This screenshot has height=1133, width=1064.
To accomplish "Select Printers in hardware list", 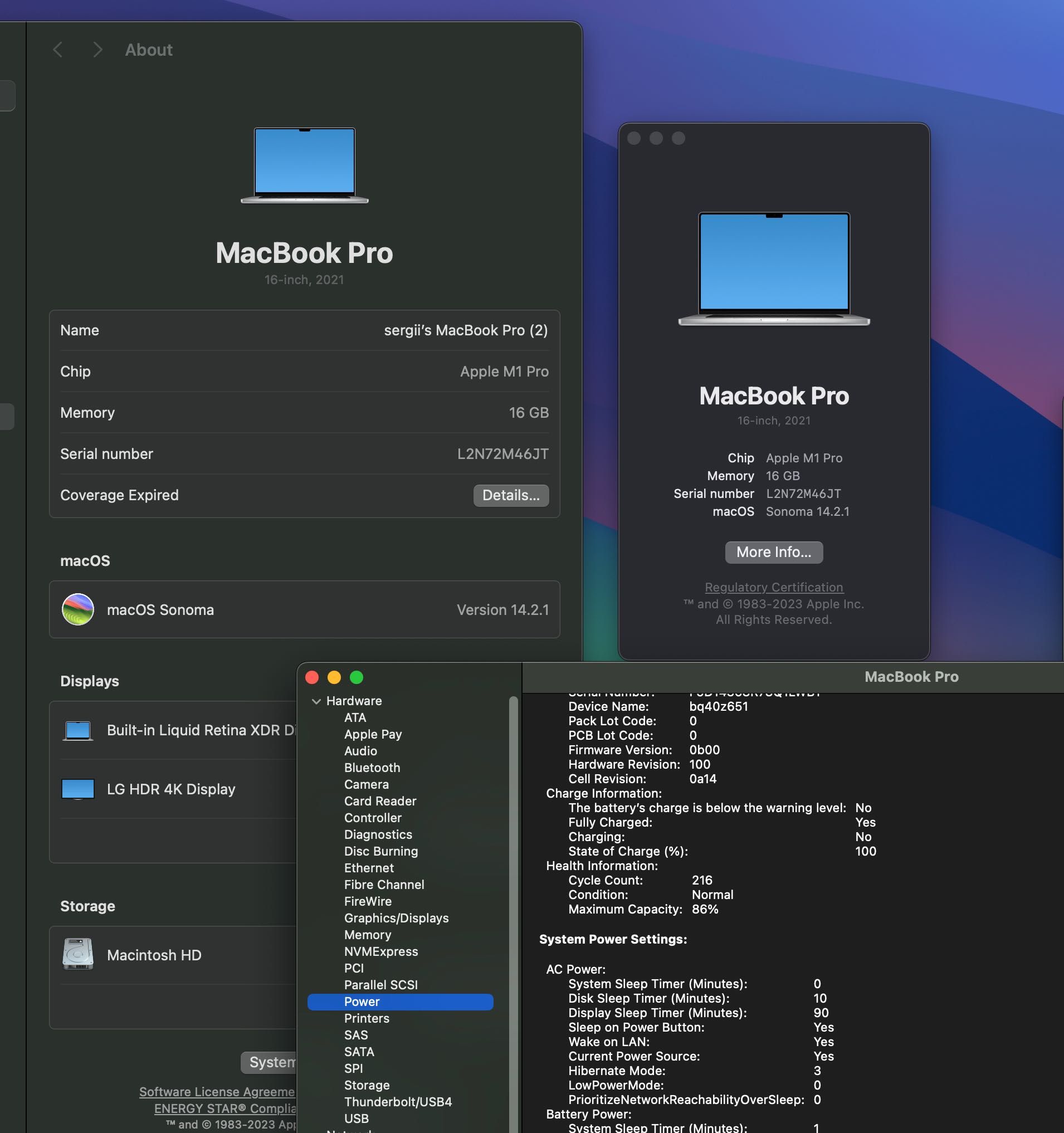I will (367, 1018).
